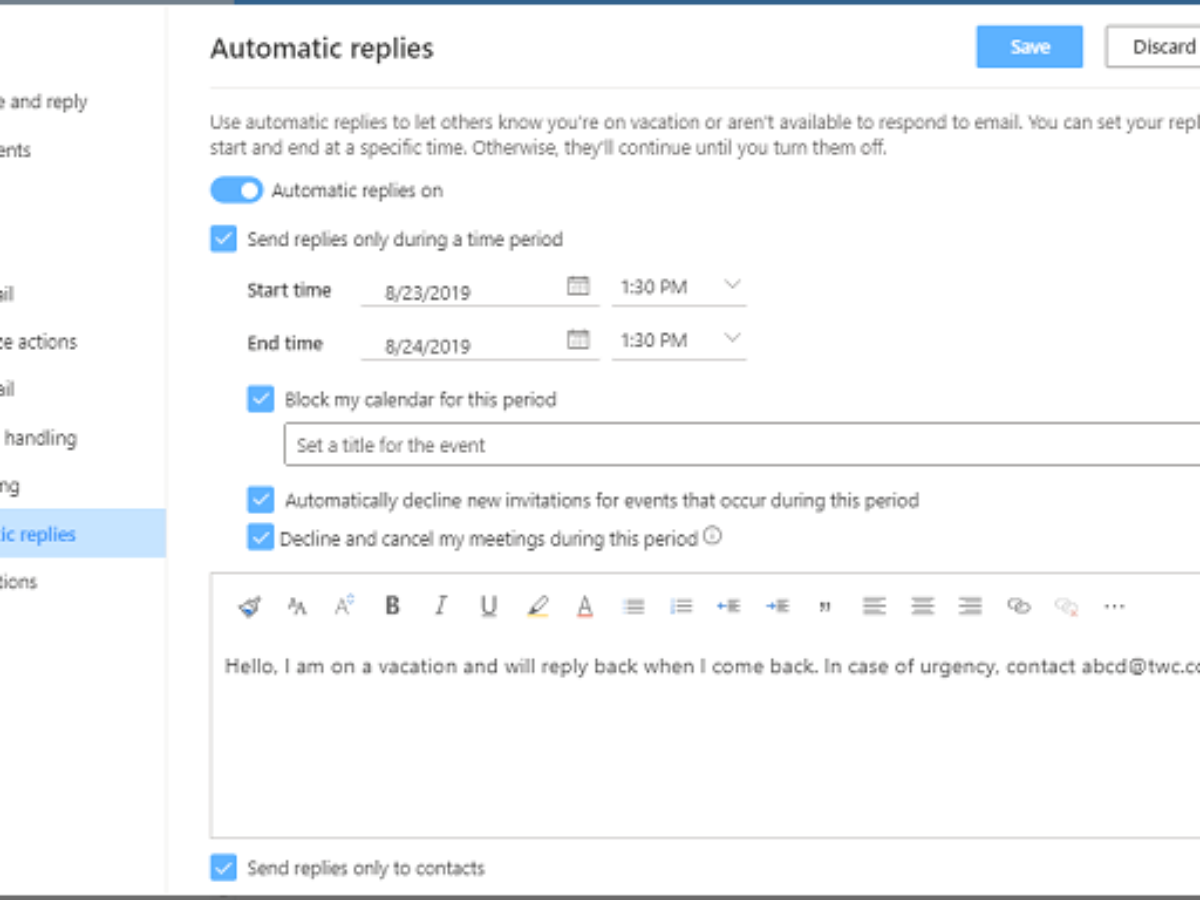
Task: Increase indent in reply editor
Action: click(777, 606)
